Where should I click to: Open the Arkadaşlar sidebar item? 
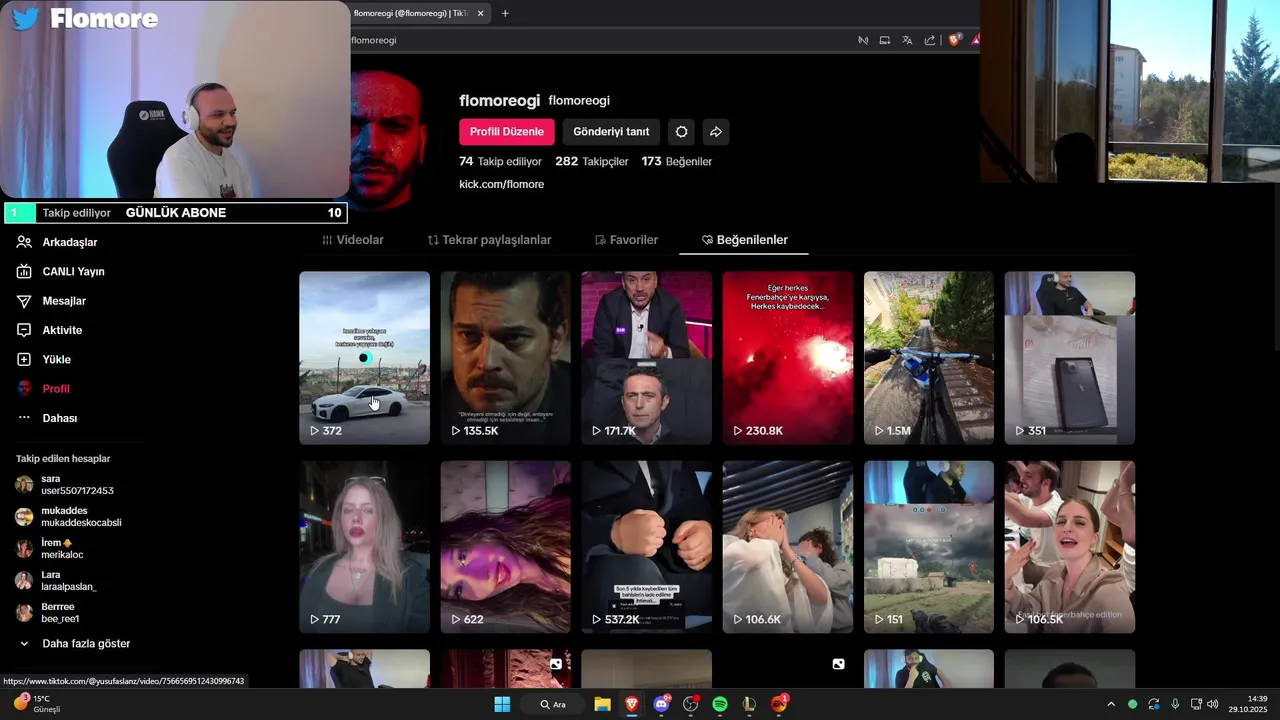pos(57,242)
